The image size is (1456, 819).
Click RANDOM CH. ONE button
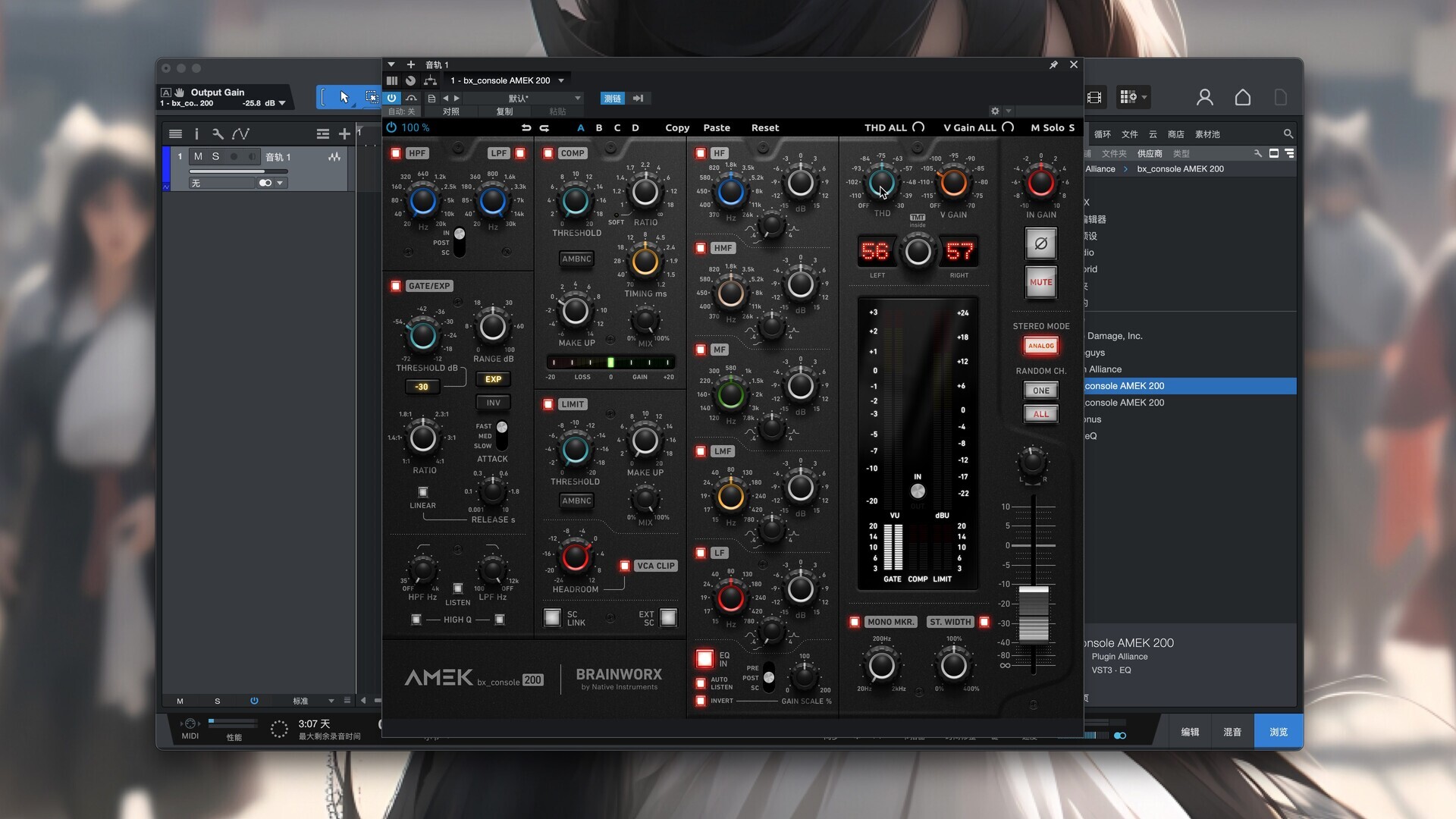[1040, 391]
